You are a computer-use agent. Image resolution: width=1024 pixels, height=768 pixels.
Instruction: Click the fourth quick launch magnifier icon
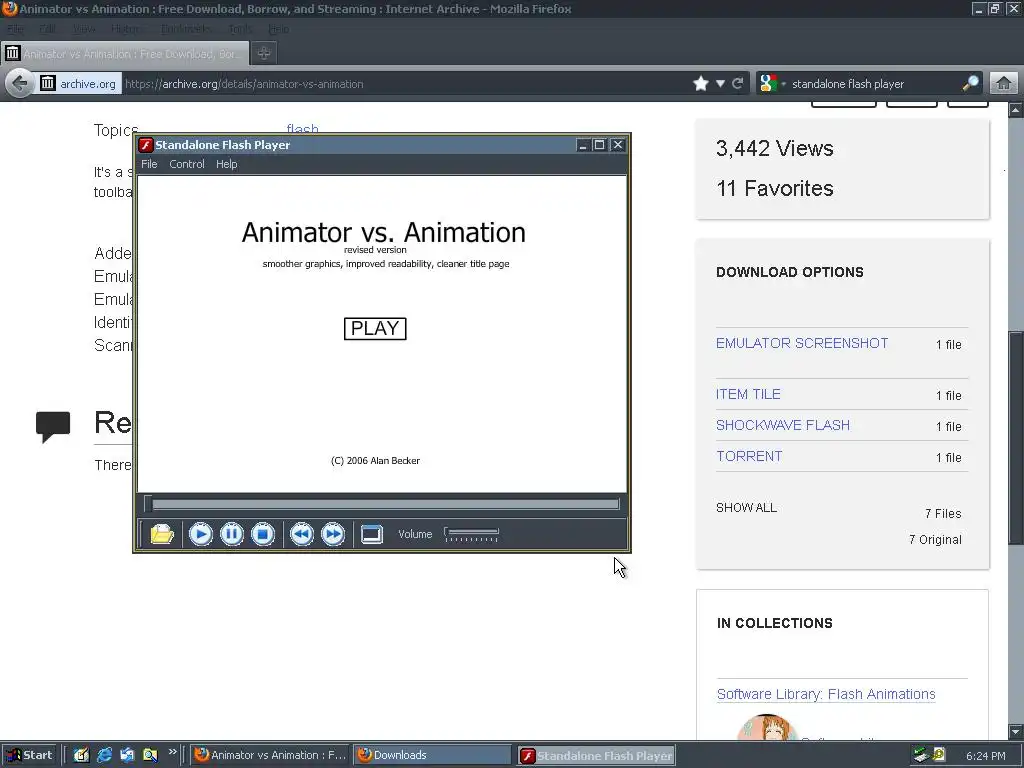pyautogui.click(x=150, y=755)
